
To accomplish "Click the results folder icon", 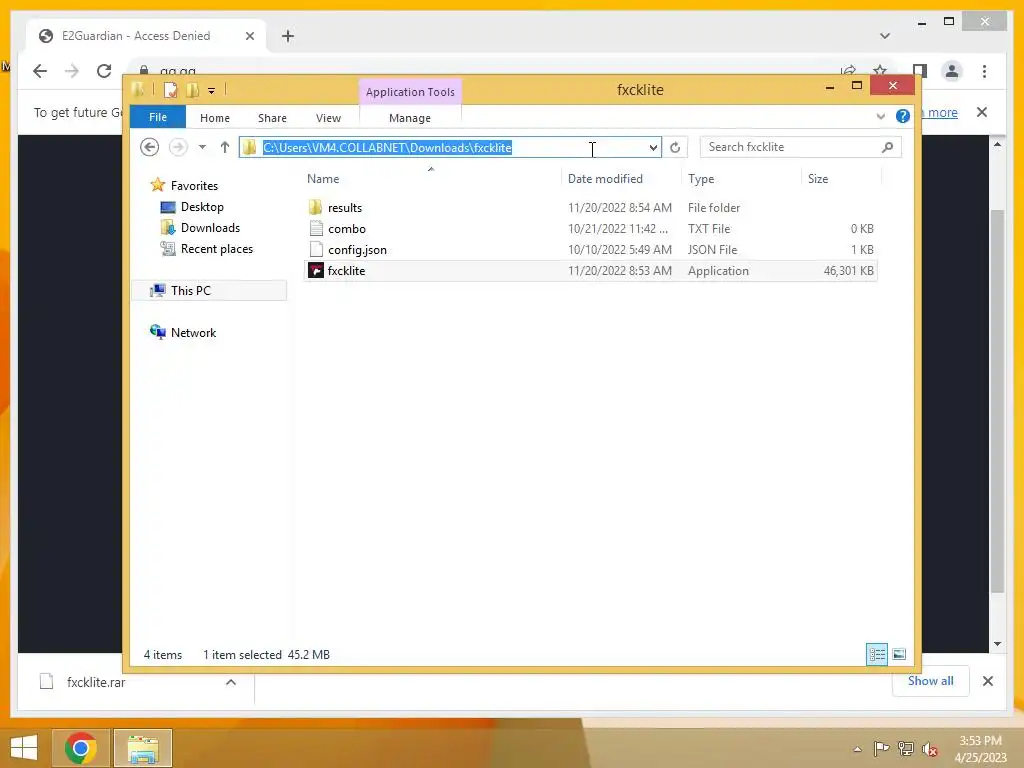I will 315,208.
